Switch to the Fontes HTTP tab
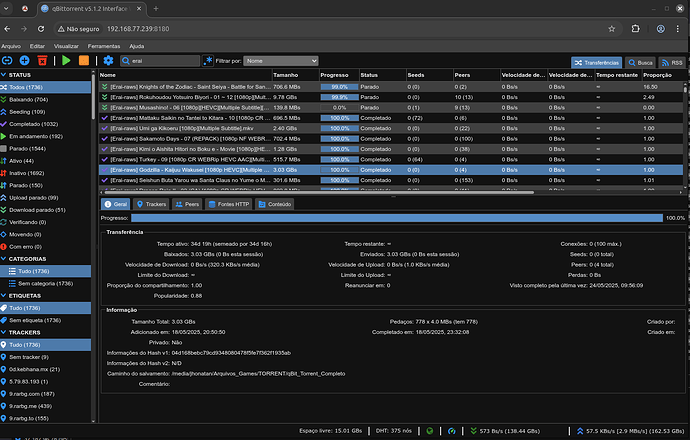Viewport: 690px width, 440px height. coord(228,204)
